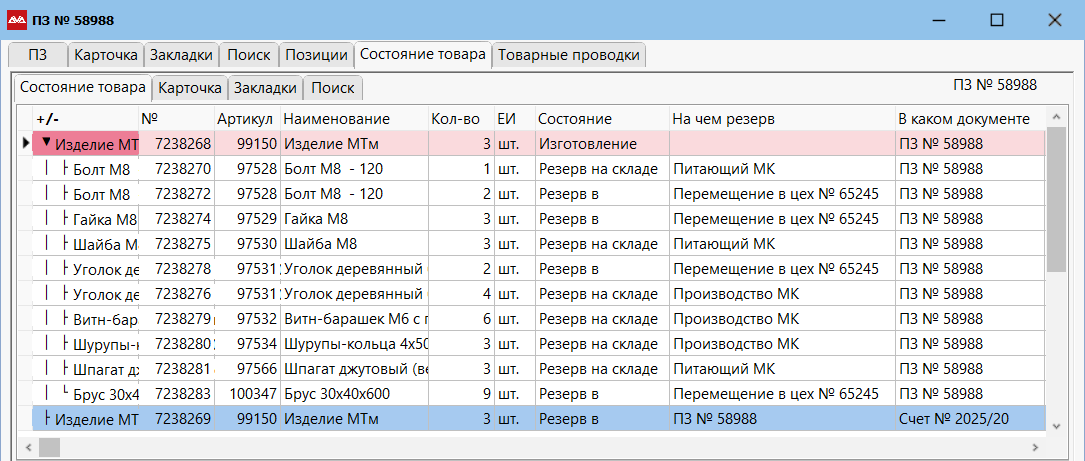The height and width of the screenshot is (461, 1085).
Task: Sort by the Состояние column header
Action: (575, 119)
